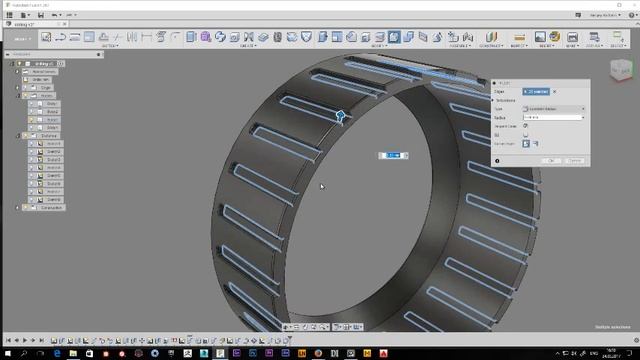The height and width of the screenshot is (360, 640).
Task: Select the Extrude tool in Create group
Action: click(191, 37)
